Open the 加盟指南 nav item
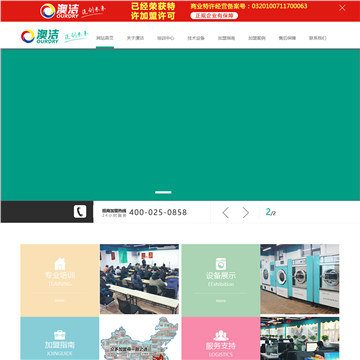Viewport: 360px width, 360px height. (226, 38)
